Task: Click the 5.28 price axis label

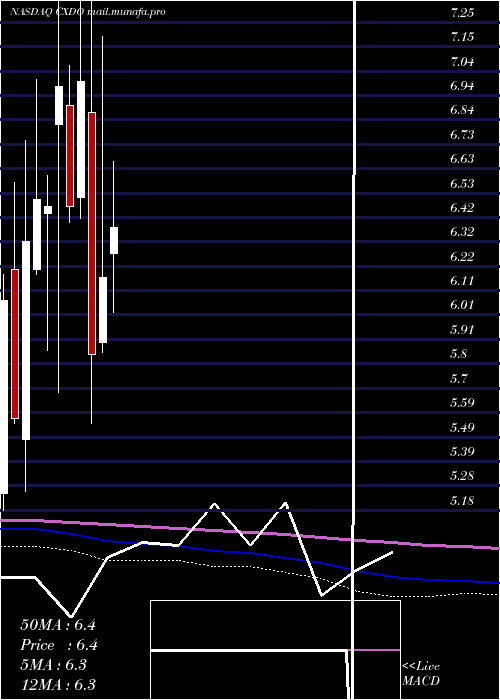Action: 462,476
